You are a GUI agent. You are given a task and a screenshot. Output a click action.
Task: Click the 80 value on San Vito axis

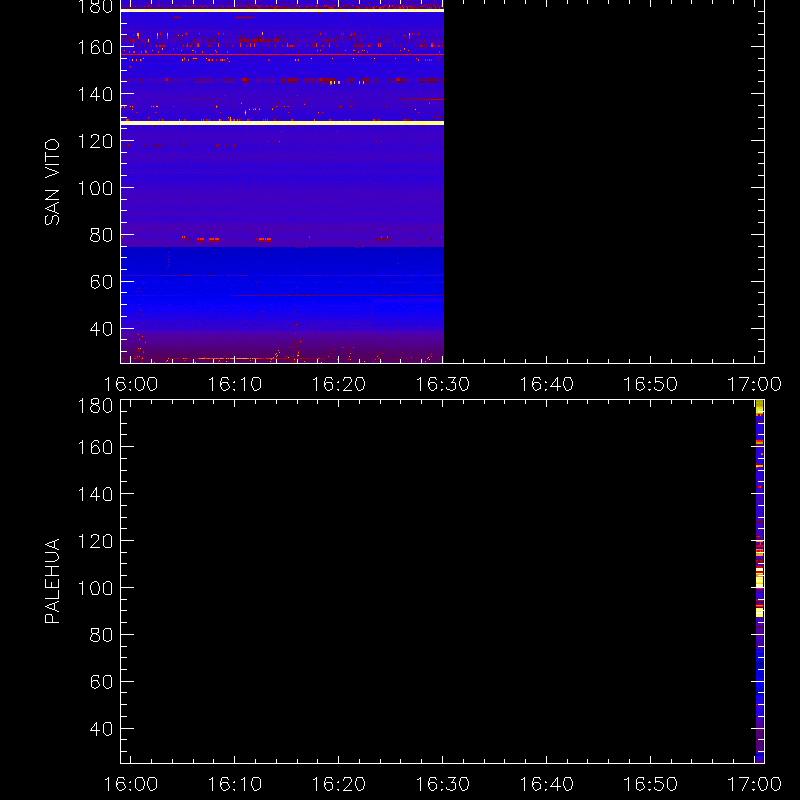pos(102,235)
